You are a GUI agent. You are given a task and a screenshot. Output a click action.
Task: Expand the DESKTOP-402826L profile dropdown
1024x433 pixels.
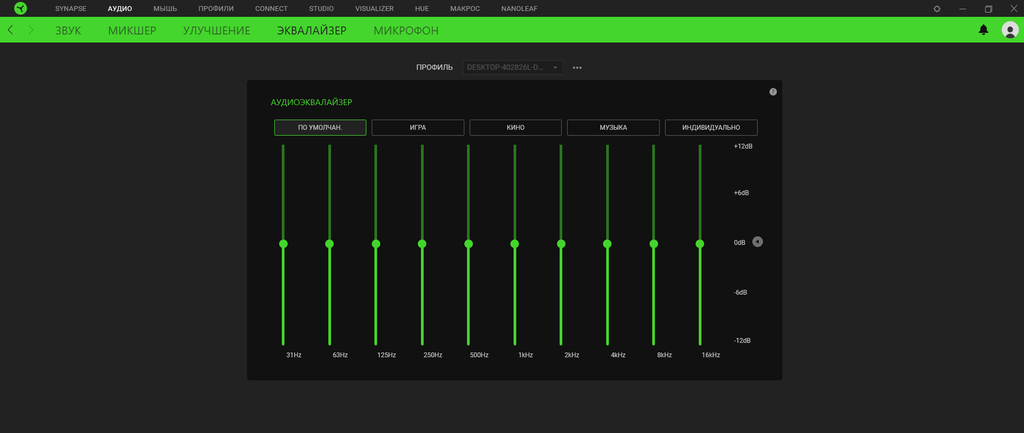click(x=513, y=67)
